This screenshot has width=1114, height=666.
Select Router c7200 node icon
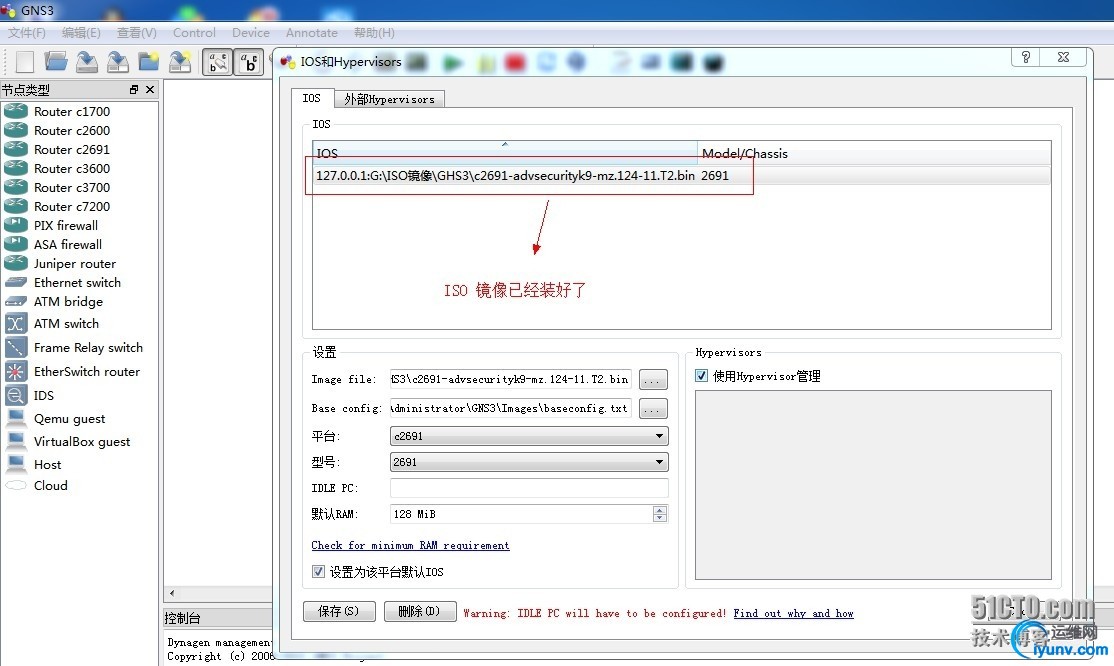(16, 206)
